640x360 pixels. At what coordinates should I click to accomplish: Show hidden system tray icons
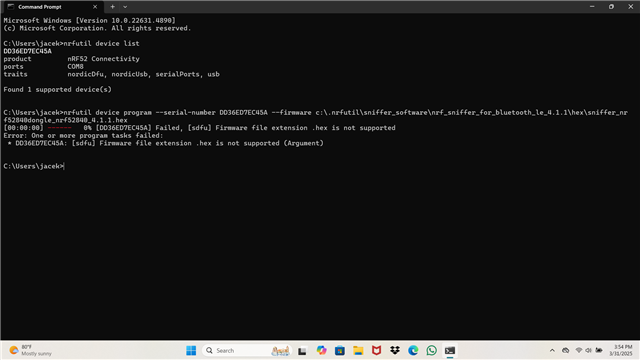(552, 350)
